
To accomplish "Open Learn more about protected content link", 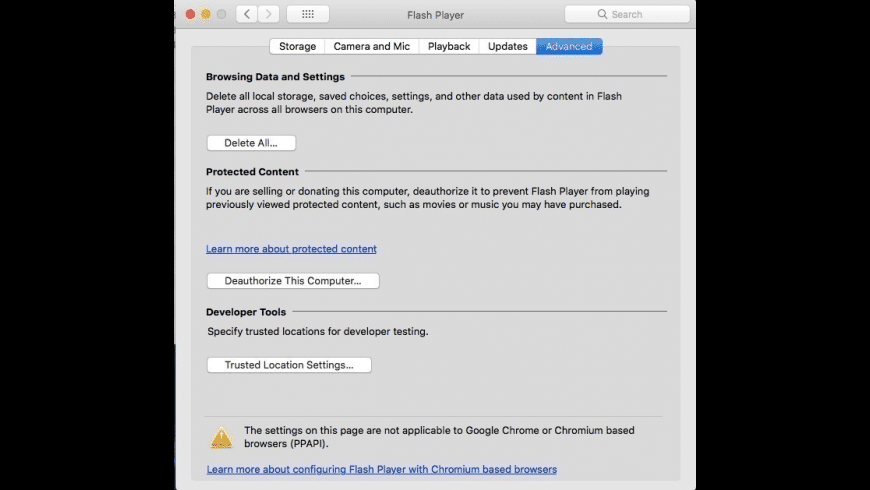I will [291, 249].
